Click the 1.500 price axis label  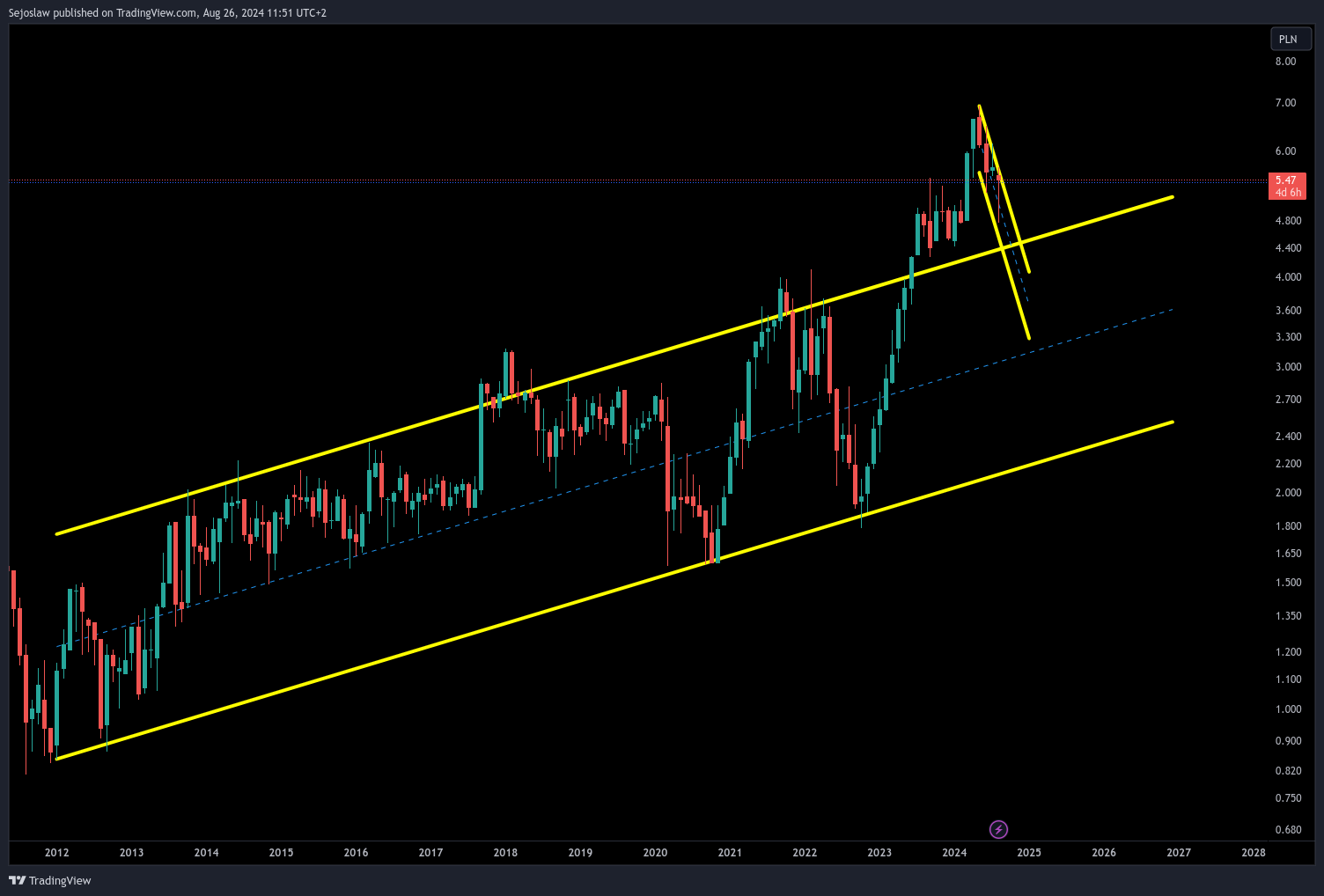coord(1288,583)
